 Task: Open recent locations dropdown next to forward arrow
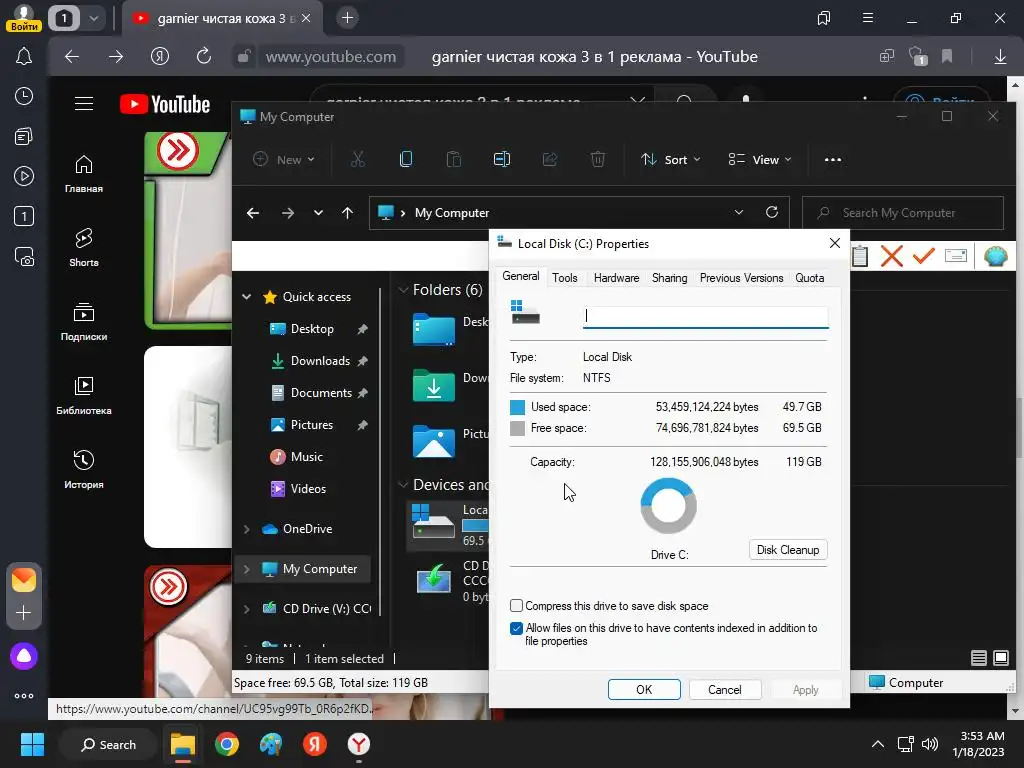point(318,213)
